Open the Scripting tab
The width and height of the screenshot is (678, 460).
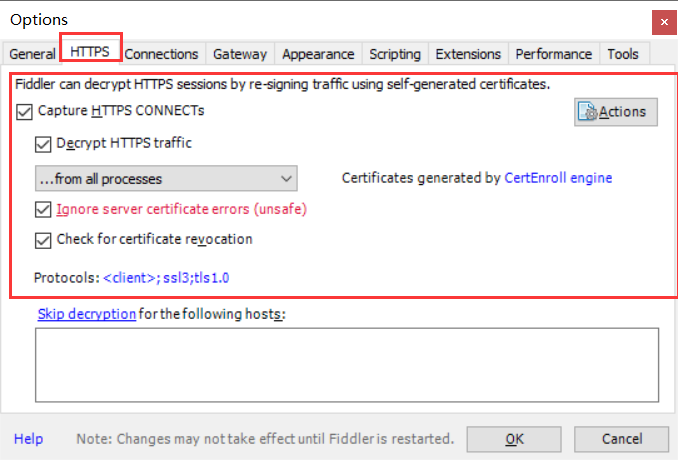(x=395, y=54)
